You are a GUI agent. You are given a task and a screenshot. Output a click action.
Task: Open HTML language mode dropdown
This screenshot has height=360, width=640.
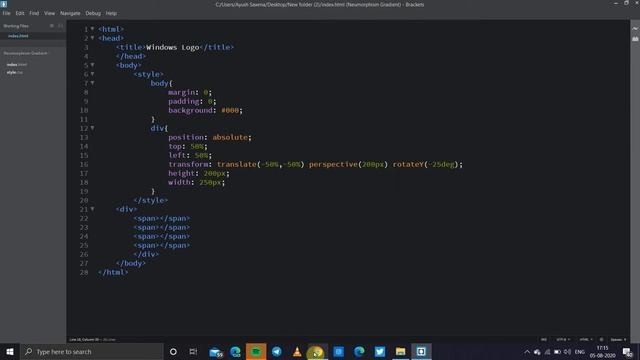pyautogui.click(x=586, y=340)
